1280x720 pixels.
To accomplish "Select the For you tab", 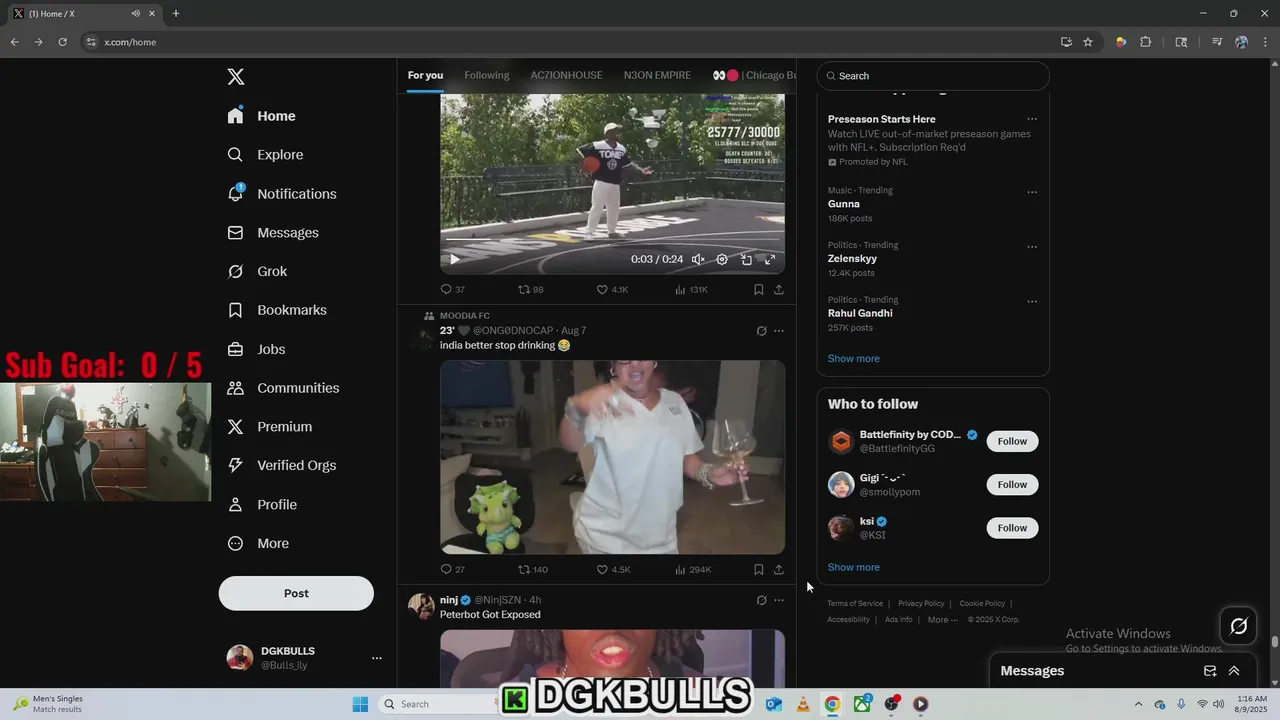I will click(425, 75).
